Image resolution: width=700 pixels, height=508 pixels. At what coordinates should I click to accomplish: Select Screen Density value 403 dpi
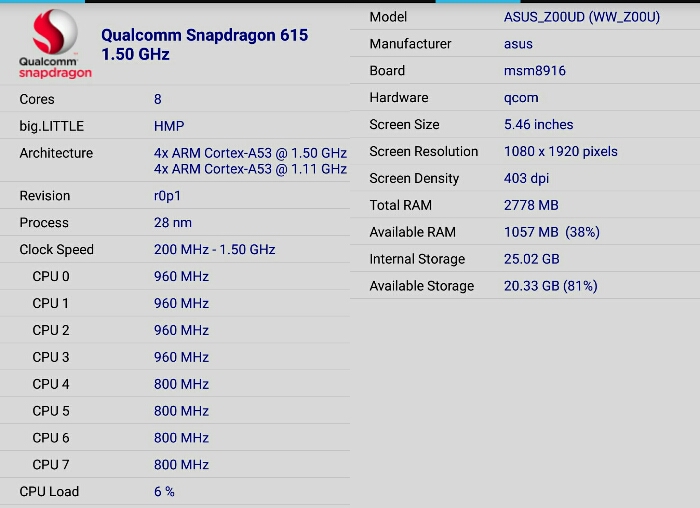coord(526,179)
